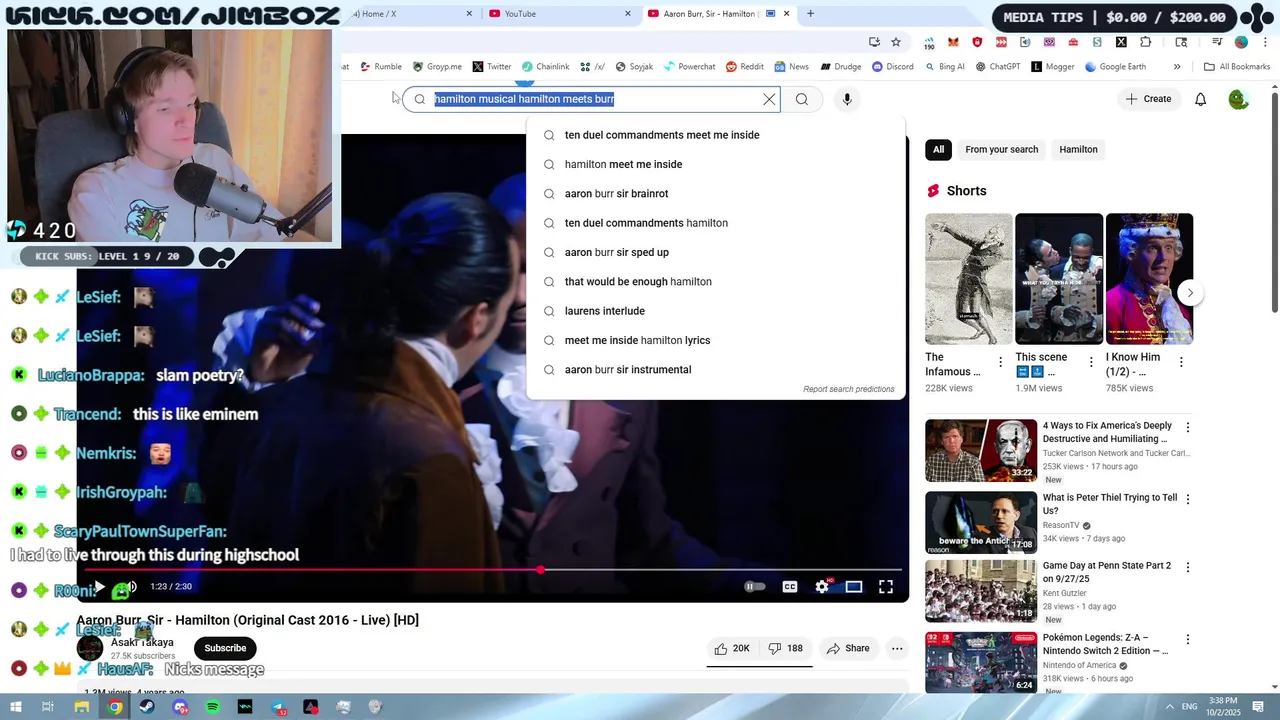Open the Chrome three-dot menu

coord(1265,42)
